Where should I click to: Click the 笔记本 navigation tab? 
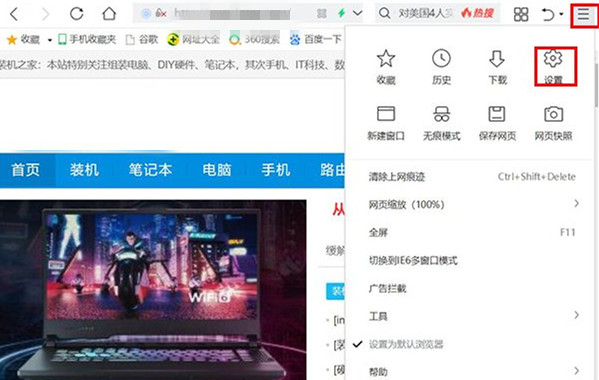pos(151,170)
